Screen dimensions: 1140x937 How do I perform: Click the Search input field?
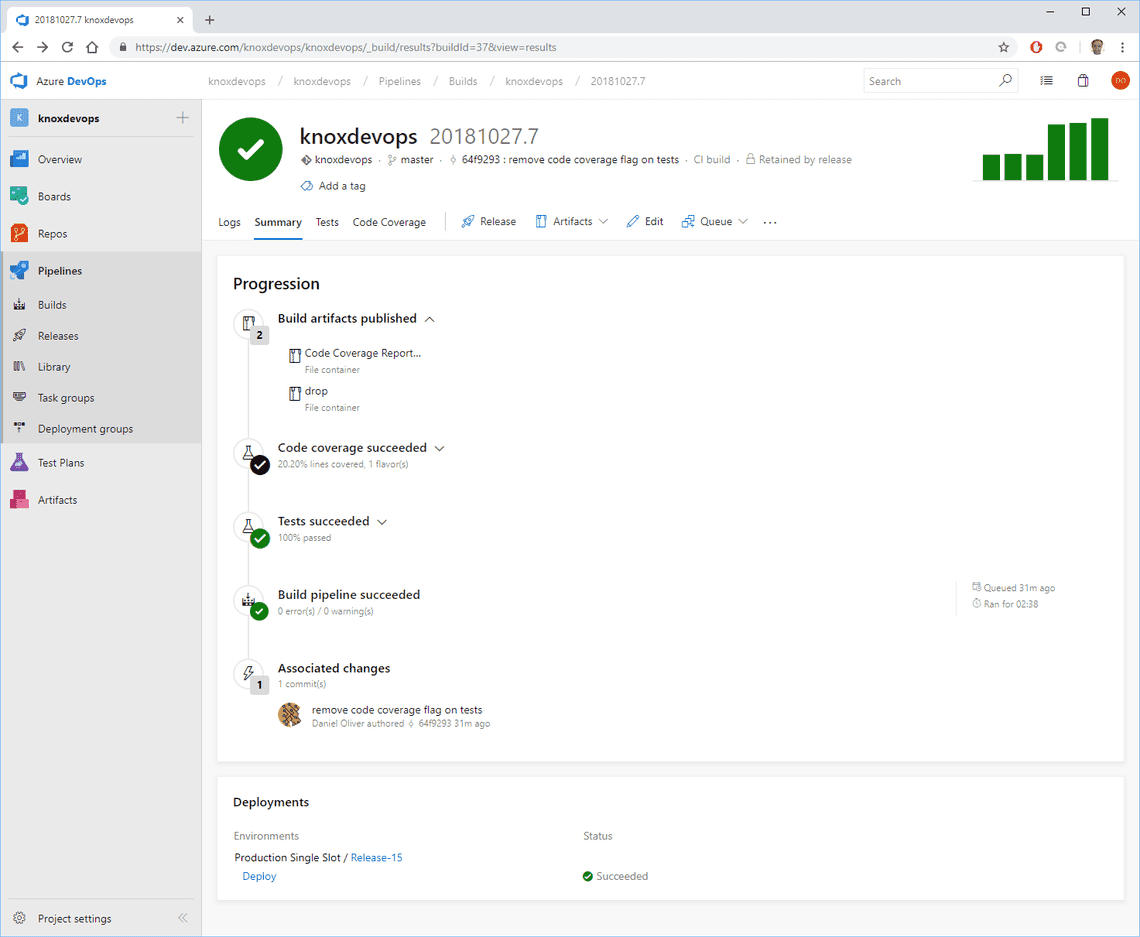point(930,81)
